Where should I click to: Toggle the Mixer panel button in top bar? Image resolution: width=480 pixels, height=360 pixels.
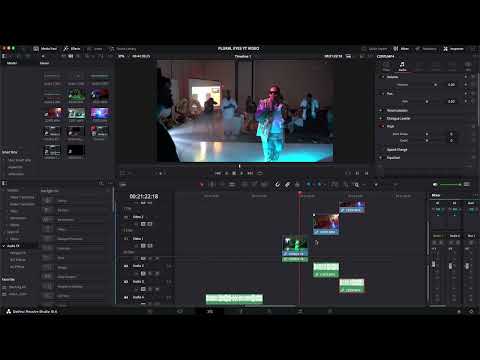coord(401,49)
